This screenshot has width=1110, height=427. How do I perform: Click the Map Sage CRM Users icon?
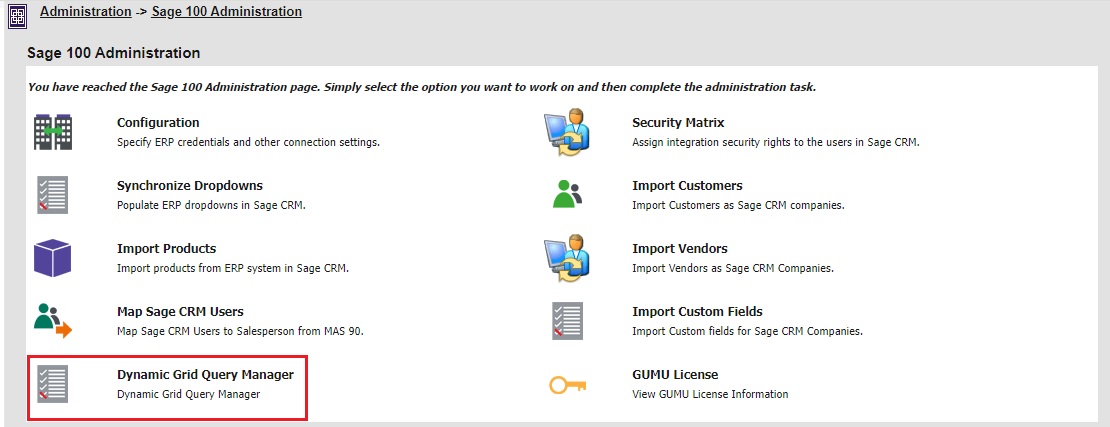click(x=53, y=320)
